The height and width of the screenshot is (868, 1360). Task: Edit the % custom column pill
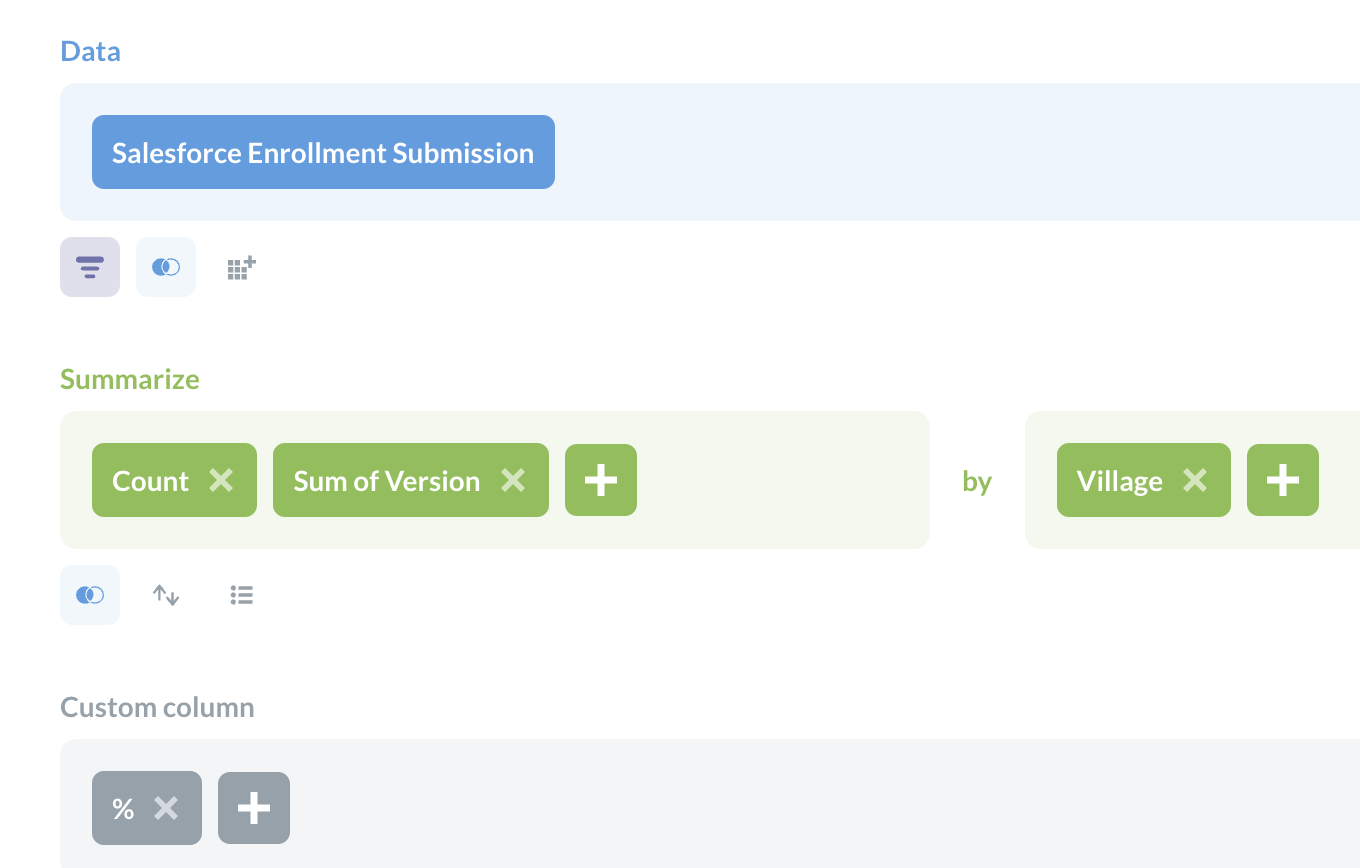point(124,808)
